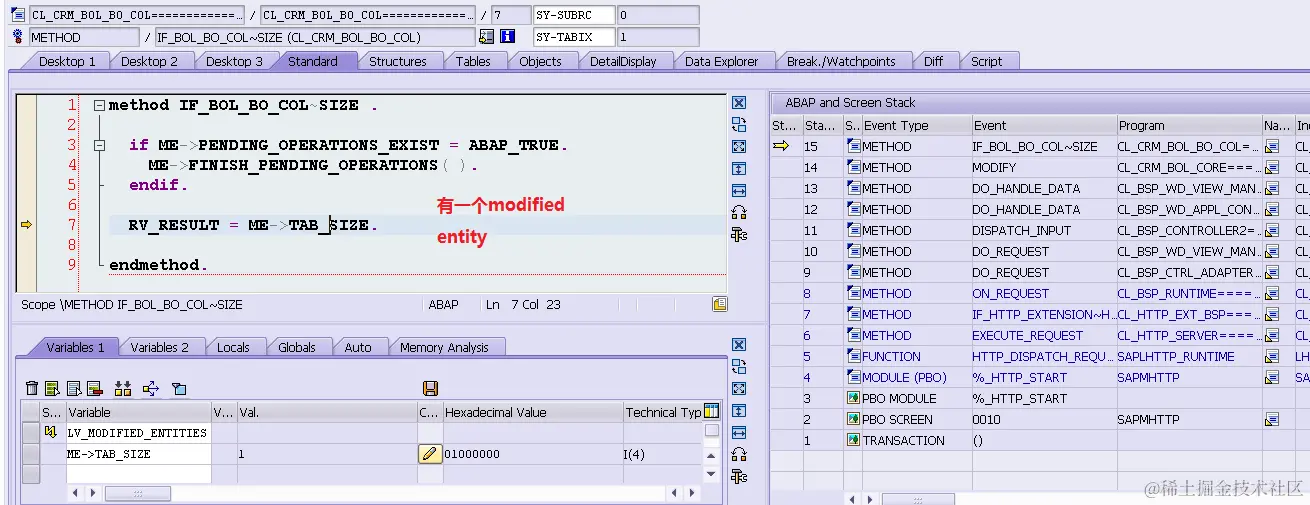The height and width of the screenshot is (505, 1310).
Task: Click the SY-TABIX value field
Action: coord(658,37)
